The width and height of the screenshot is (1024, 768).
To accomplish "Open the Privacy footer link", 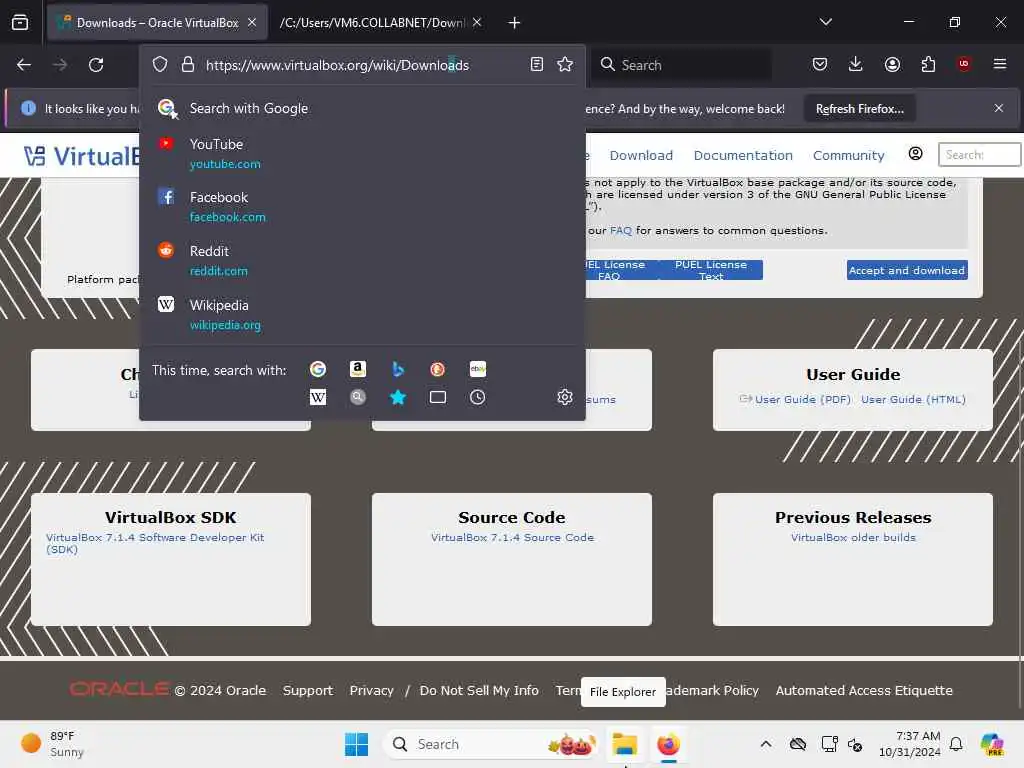I will click(372, 690).
